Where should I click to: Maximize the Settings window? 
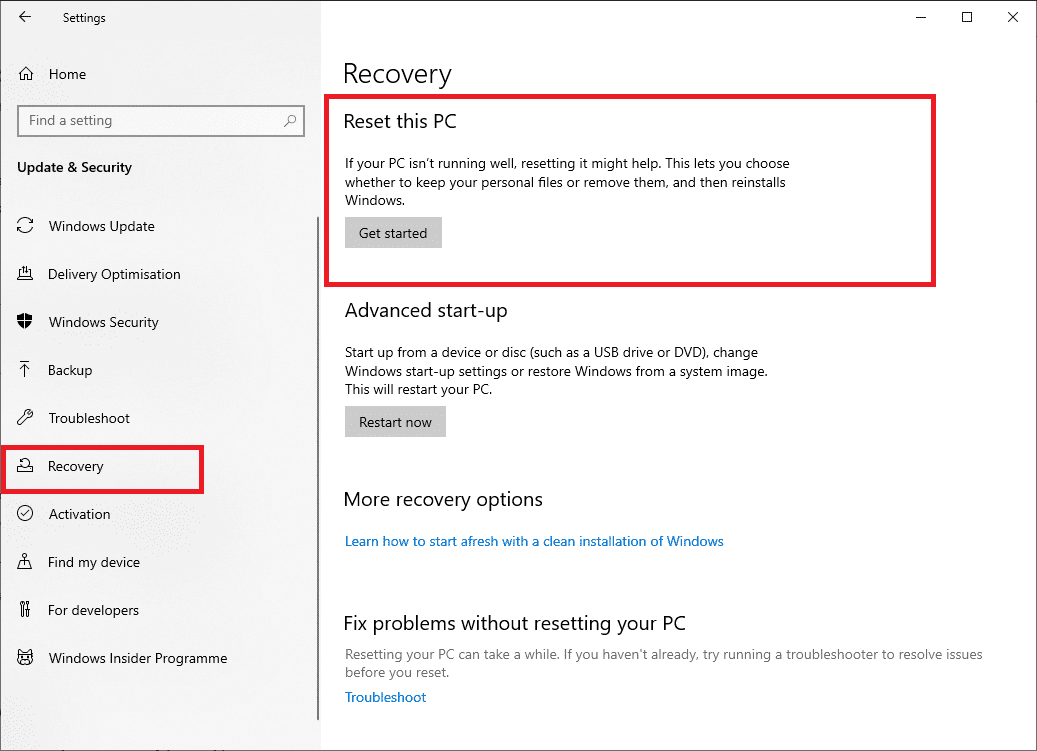coord(967,17)
